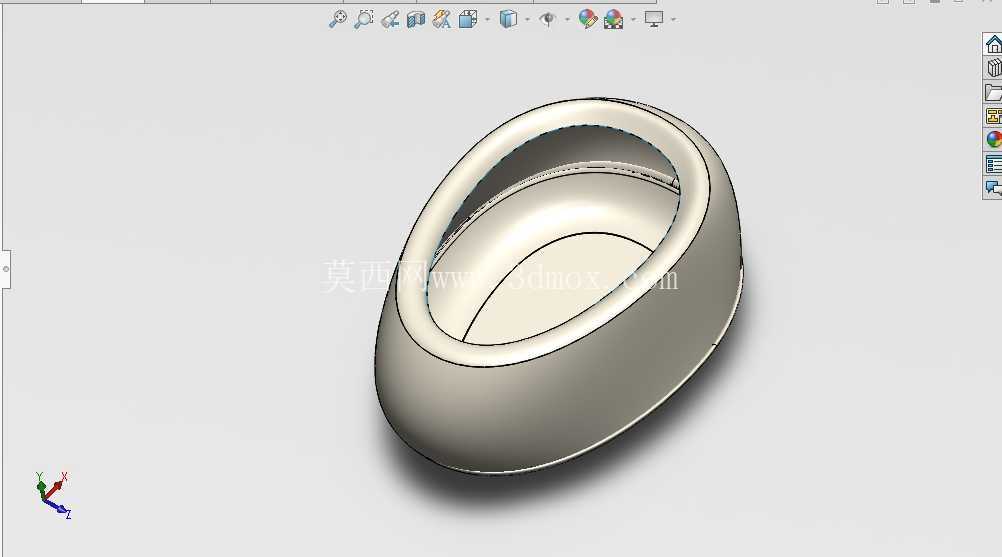Expand the View Orientation dropdown arrow

tap(488, 19)
